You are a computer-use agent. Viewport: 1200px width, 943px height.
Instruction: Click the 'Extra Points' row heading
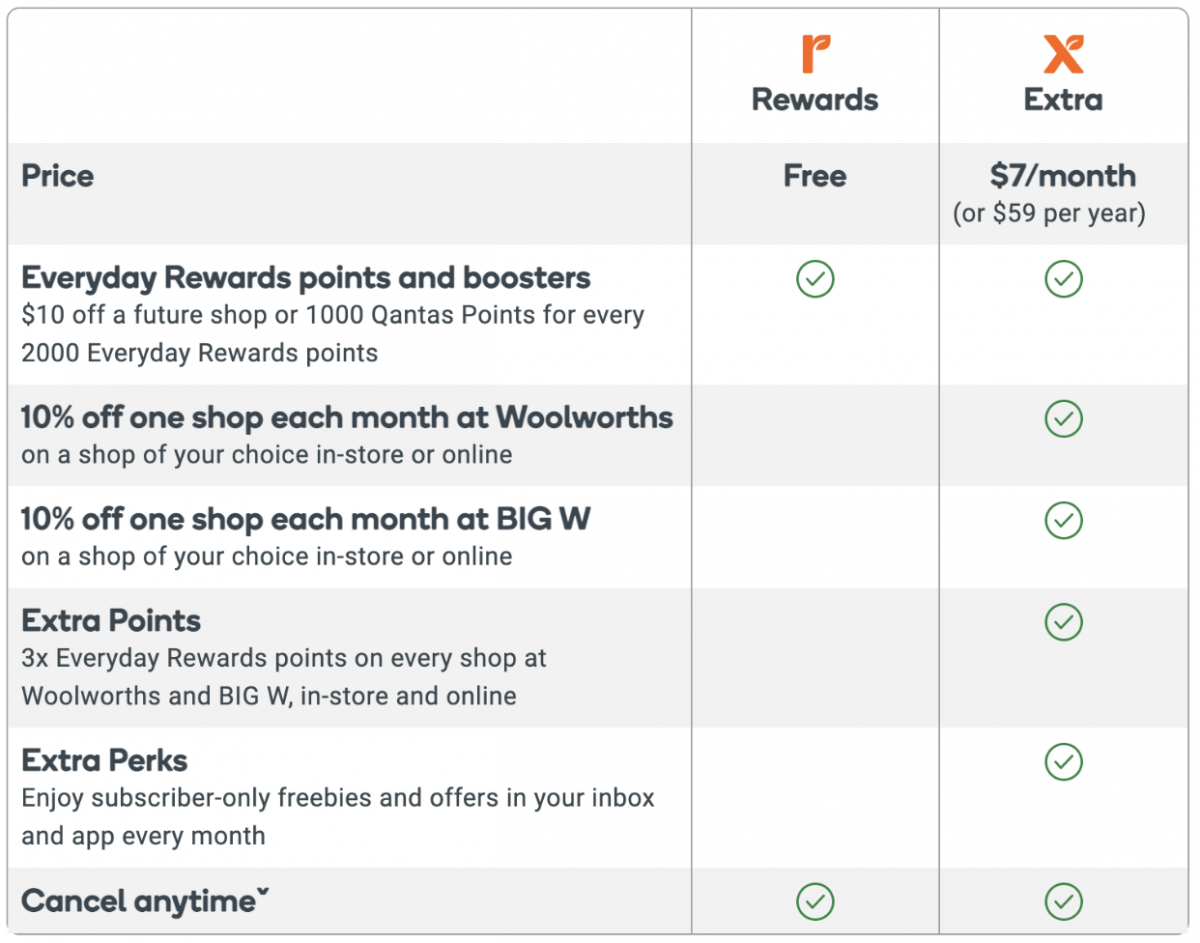tap(111, 620)
